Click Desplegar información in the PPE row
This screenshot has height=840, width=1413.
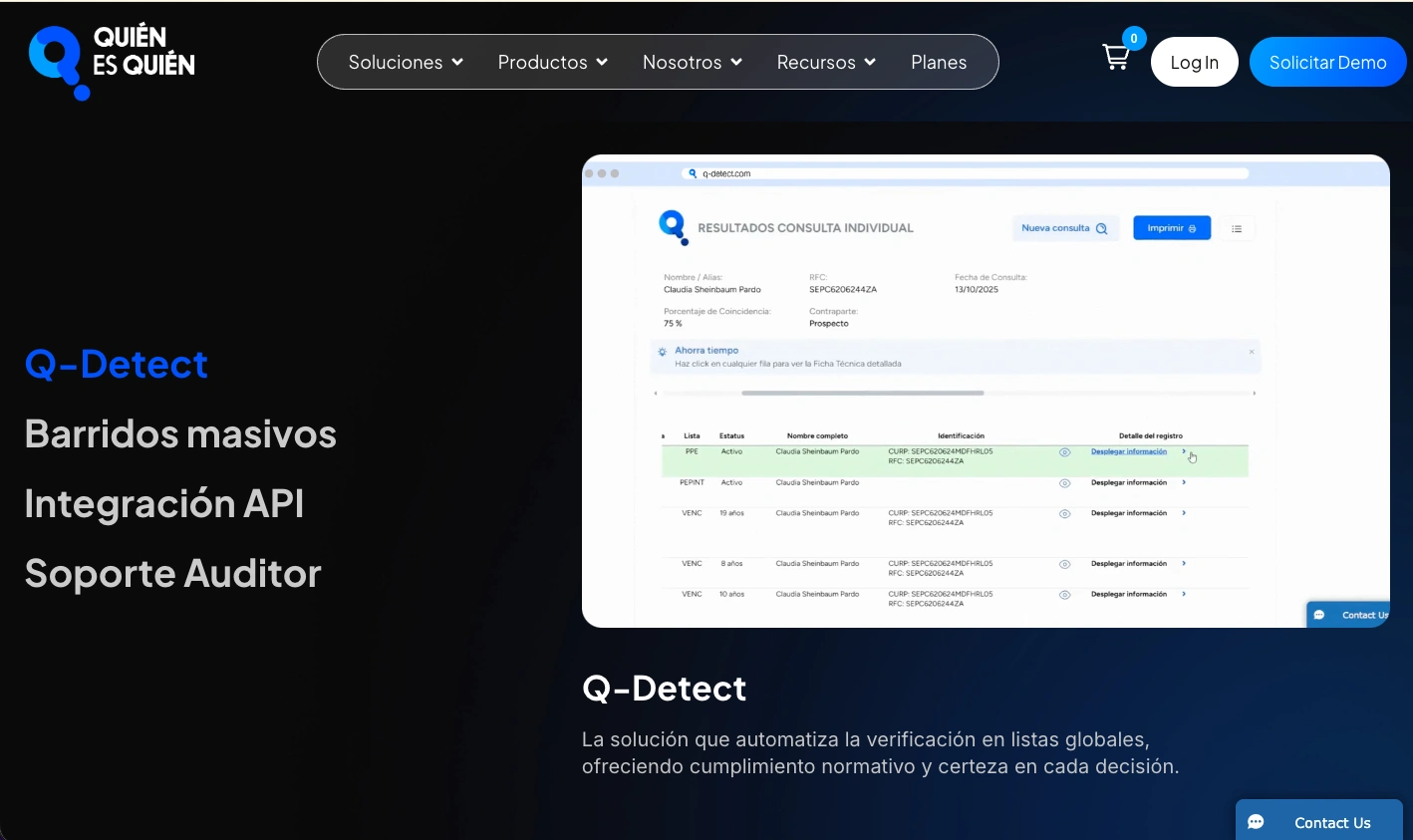(x=1129, y=451)
